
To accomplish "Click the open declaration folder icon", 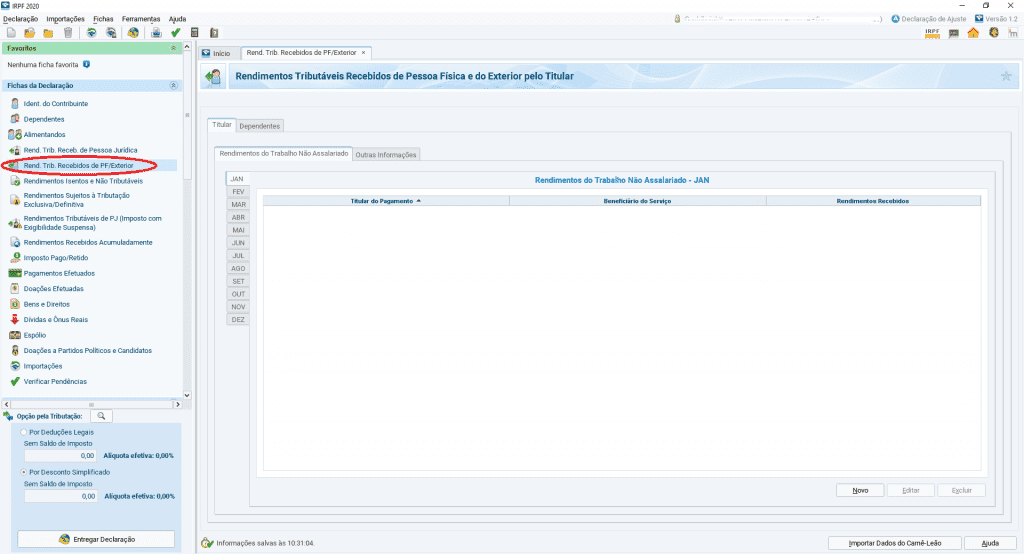I will point(29,33).
